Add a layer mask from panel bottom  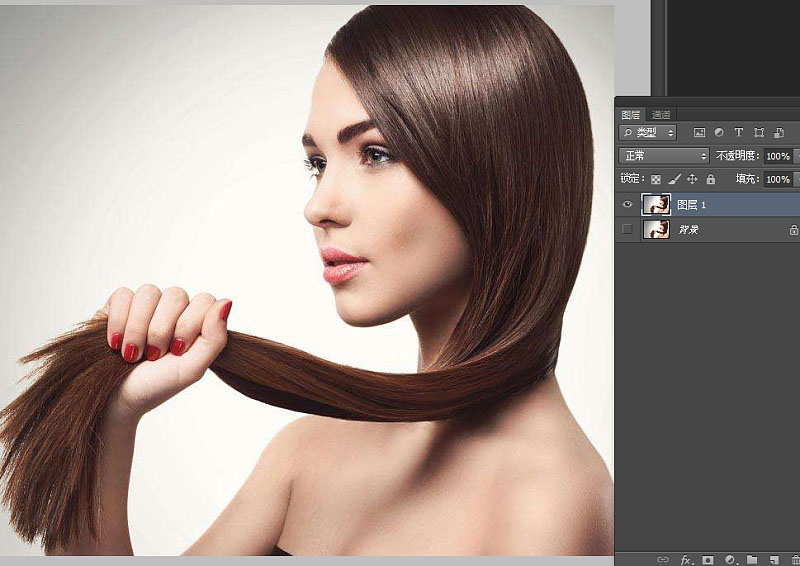point(708,560)
